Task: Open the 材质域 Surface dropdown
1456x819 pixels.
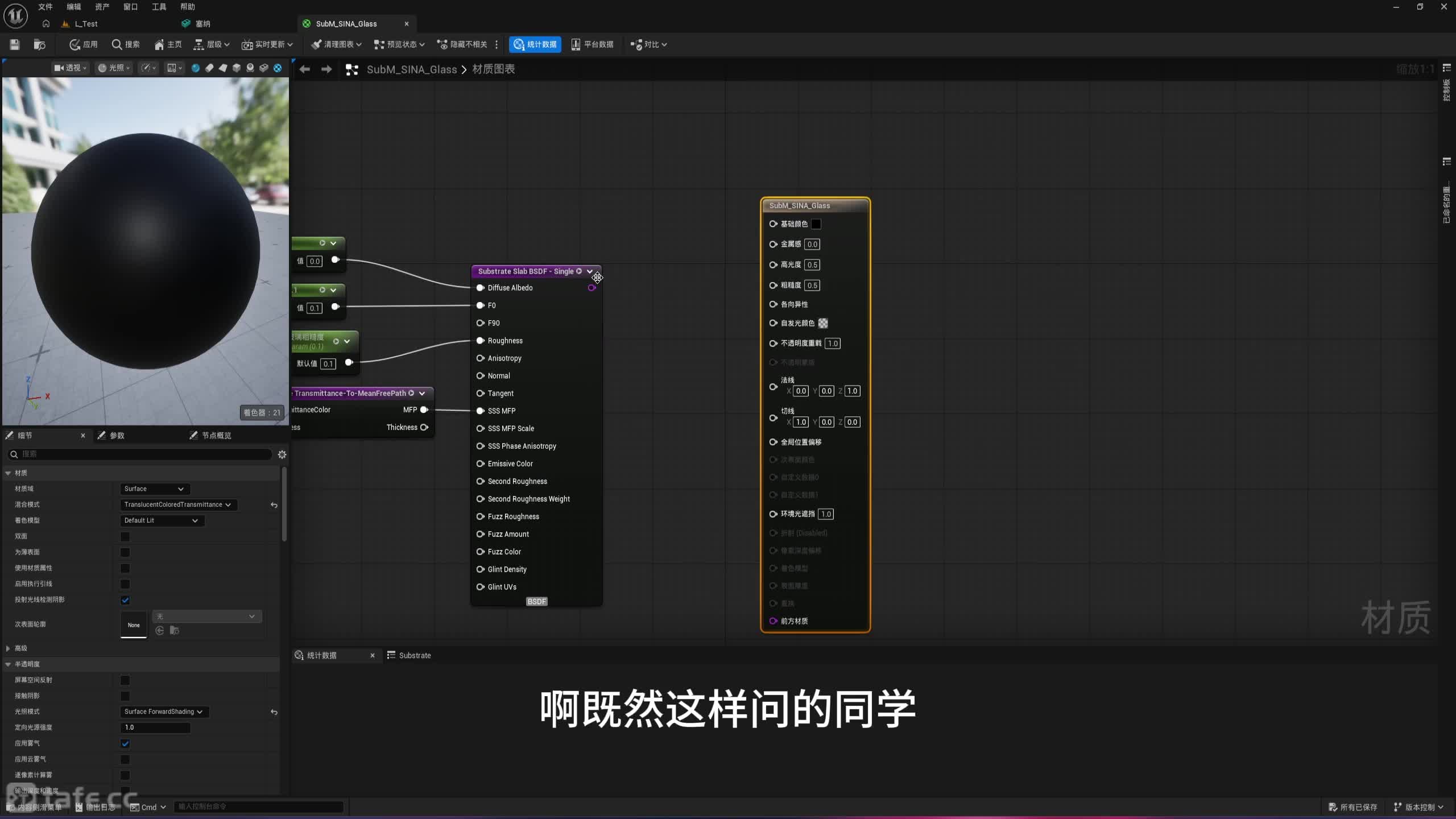Action: coord(155,489)
